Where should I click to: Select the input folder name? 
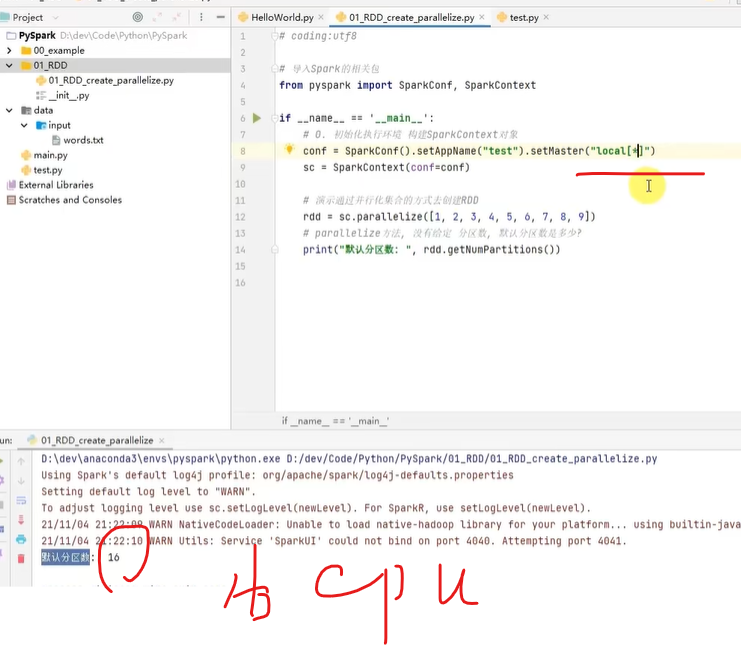pos(59,126)
